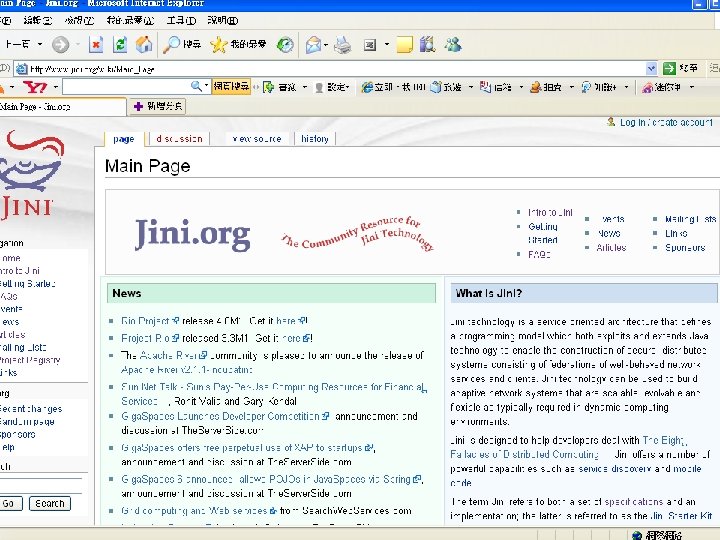
Task: Click the Mail envelope icon
Action: [313, 45]
